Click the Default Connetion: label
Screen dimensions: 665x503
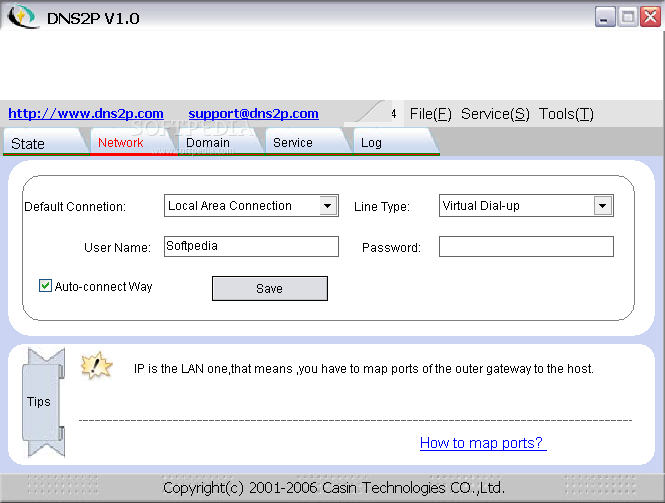point(75,207)
